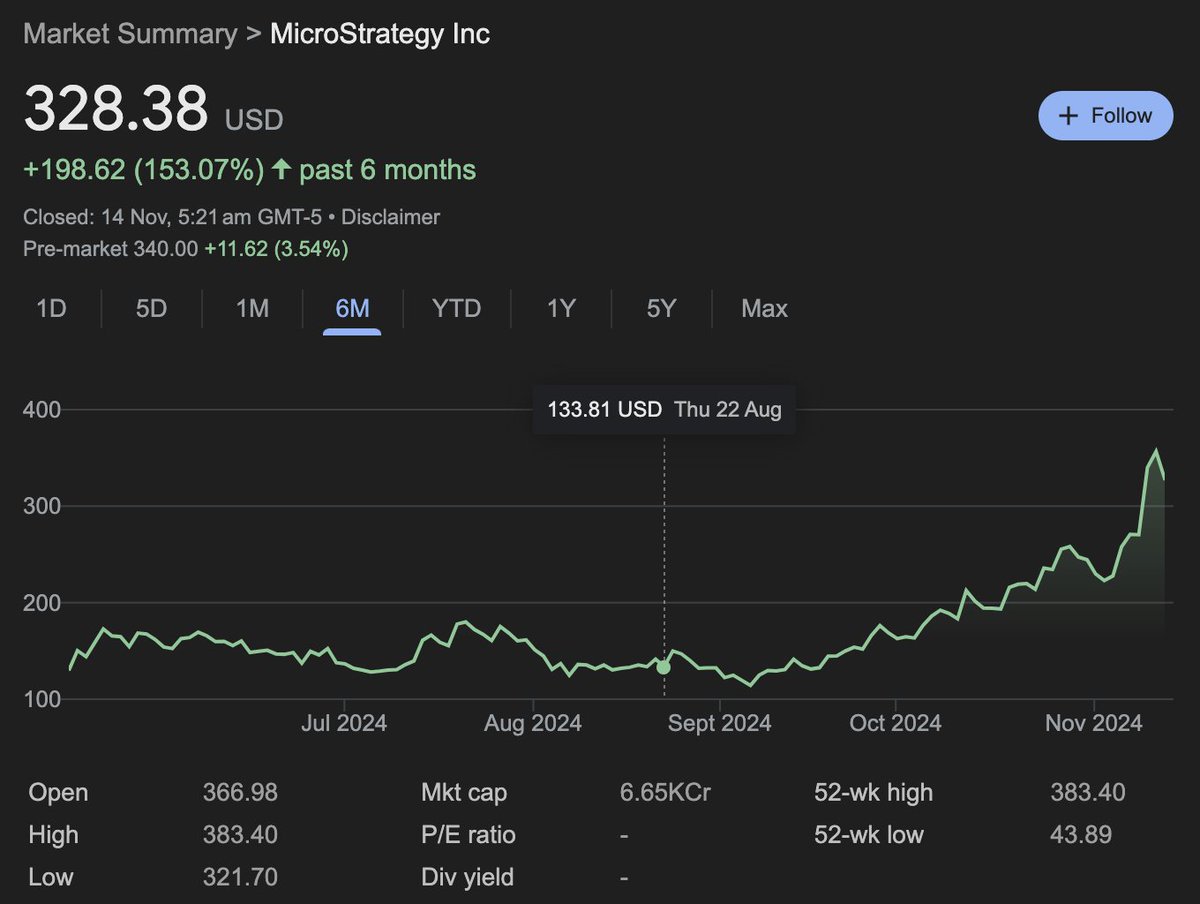The width and height of the screenshot is (1200, 904).
Task: Click the 100 y-axis label
Action: (x=42, y=700)
